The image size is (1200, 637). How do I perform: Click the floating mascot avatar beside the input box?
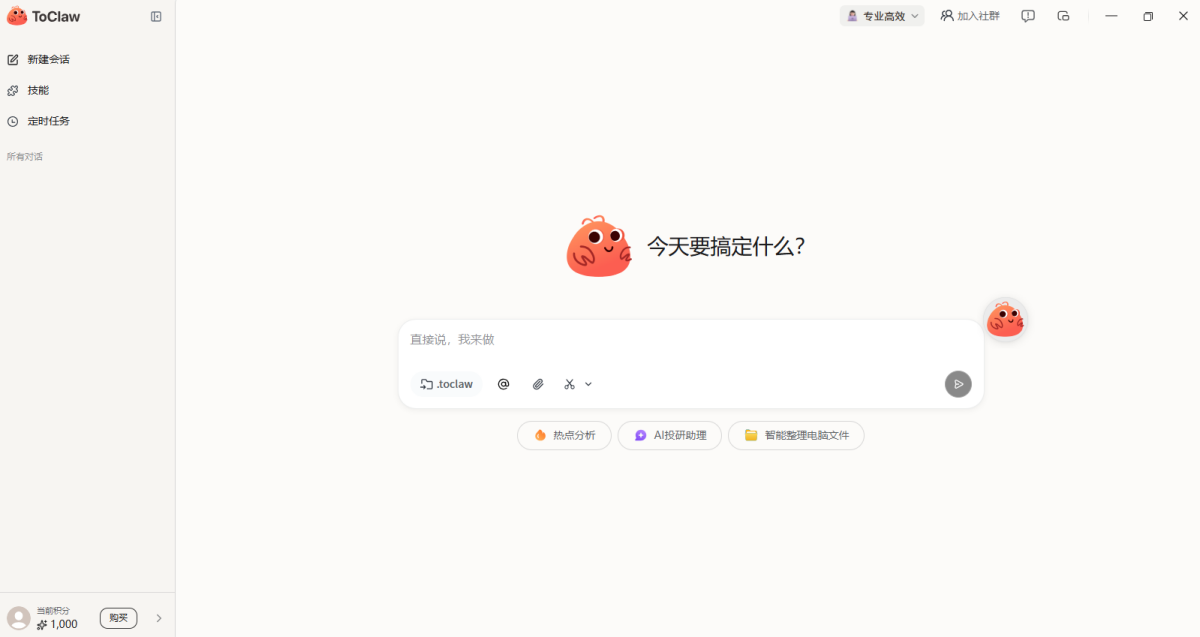1005,320
